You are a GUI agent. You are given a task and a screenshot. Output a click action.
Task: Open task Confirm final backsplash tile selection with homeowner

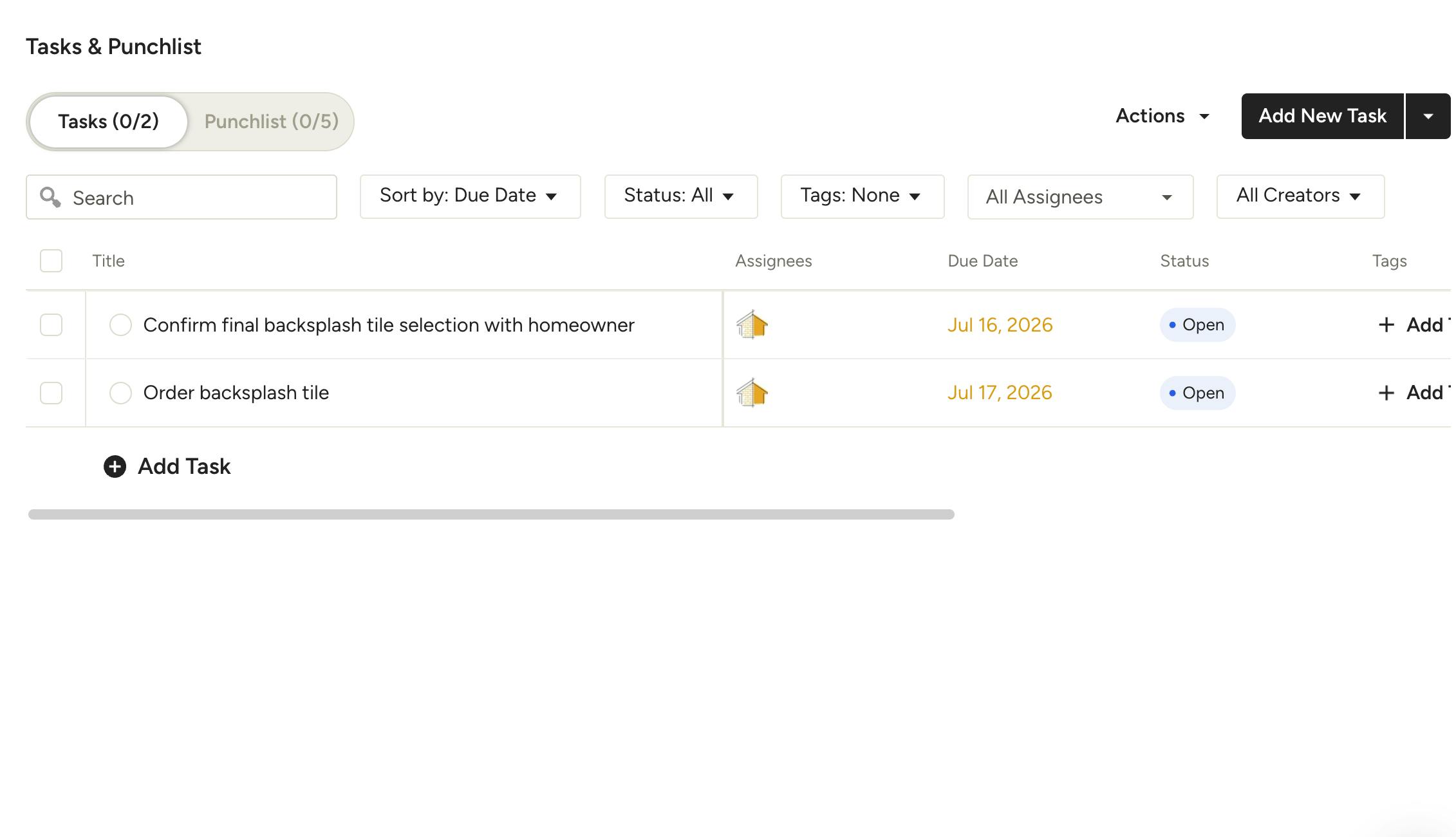[x=389, y=324]
